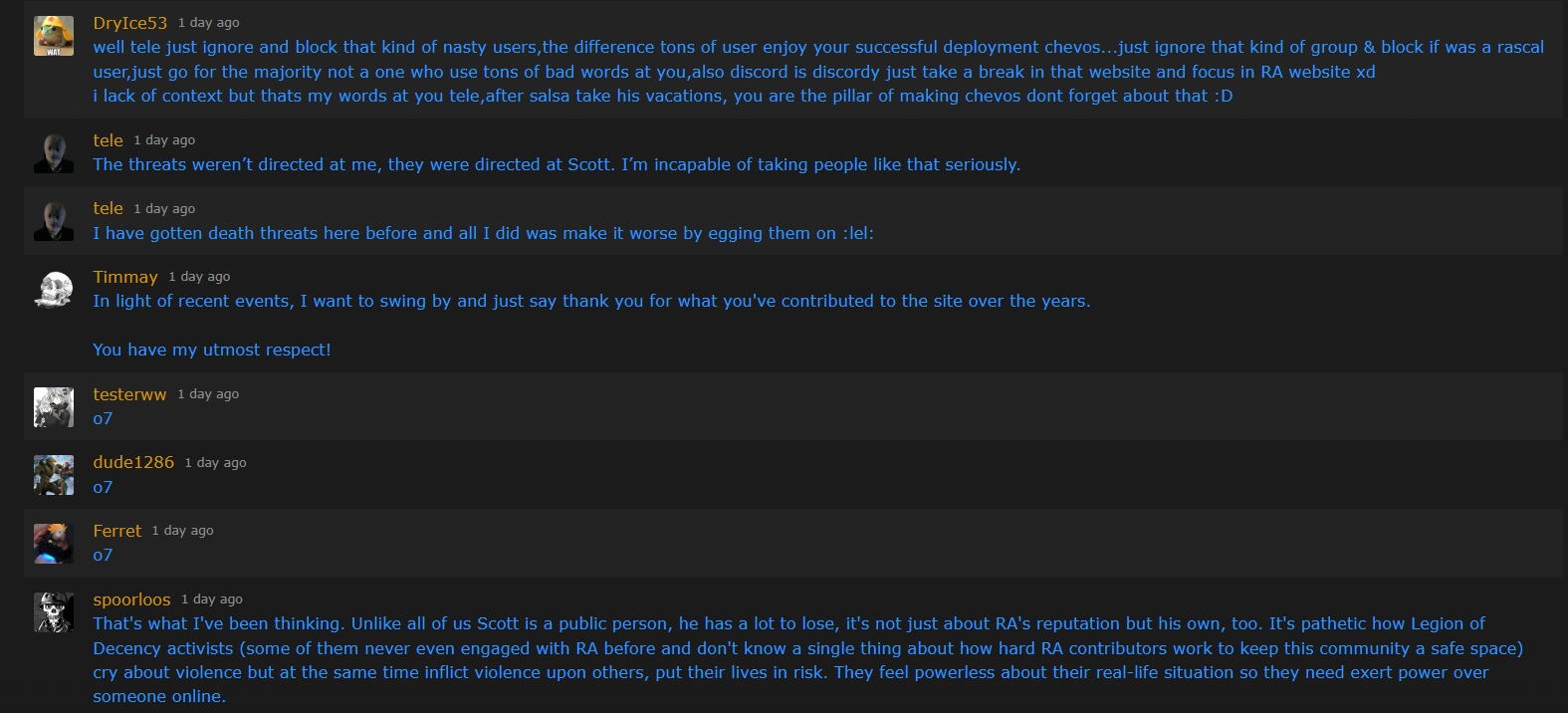Screen dimensions: 1568x713
Task: Click Ferret's profile avatar
Action: (54, 544)
